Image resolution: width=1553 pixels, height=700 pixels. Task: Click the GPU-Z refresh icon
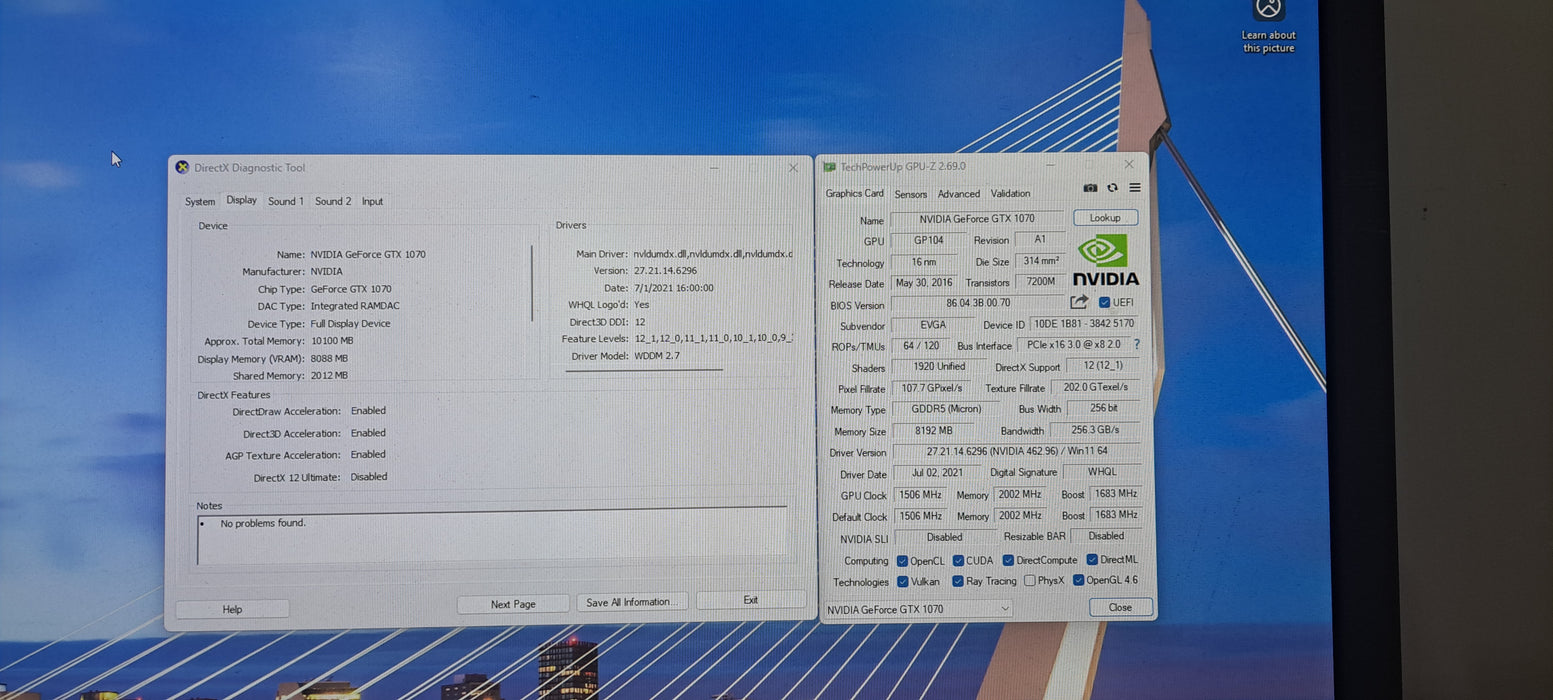click(x=1112, y=188)
